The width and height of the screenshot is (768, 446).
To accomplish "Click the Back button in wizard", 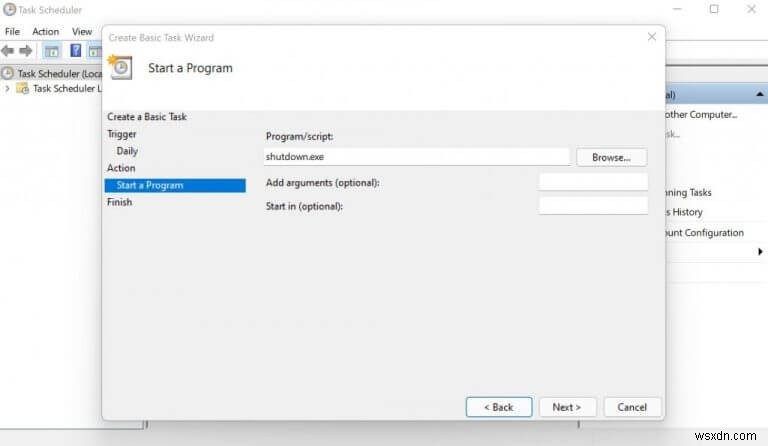I will coord(499,407).
